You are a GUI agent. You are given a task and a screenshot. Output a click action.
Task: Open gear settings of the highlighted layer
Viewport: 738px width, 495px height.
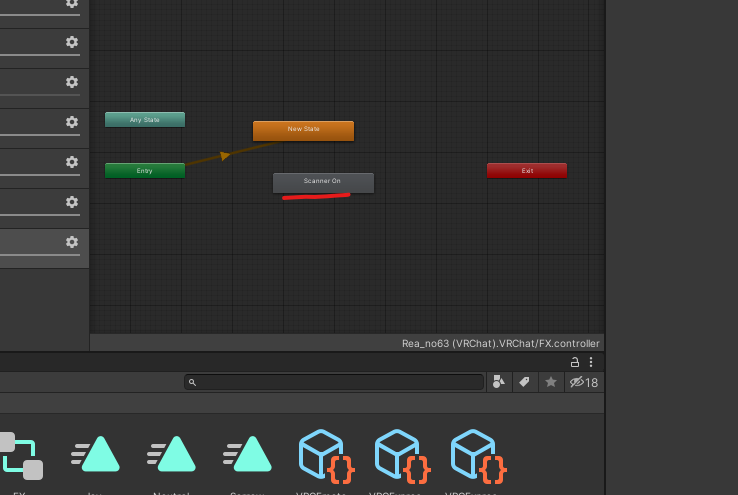click(x=72, y=242)
